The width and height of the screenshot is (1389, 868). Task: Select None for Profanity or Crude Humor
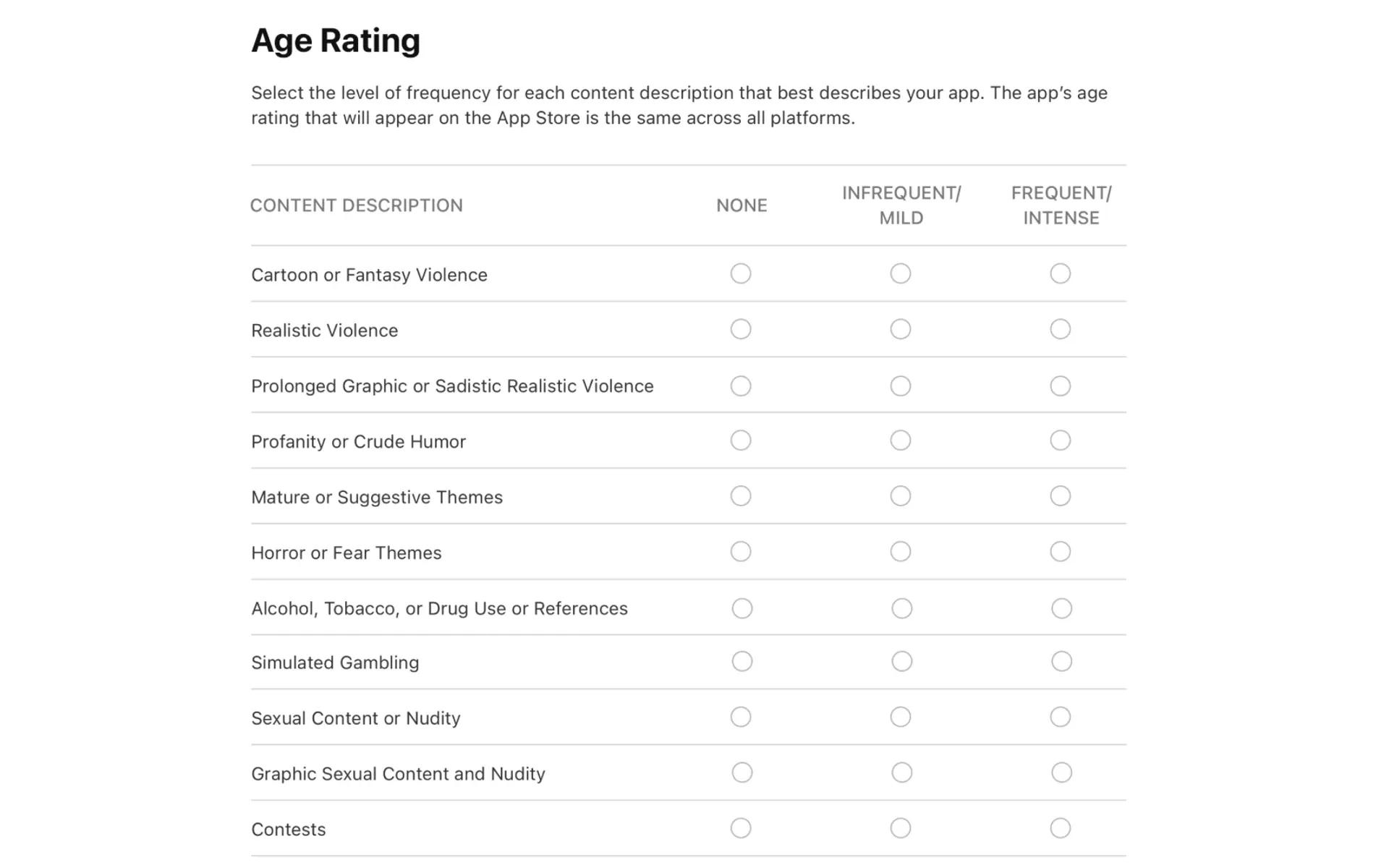(741, 440)
